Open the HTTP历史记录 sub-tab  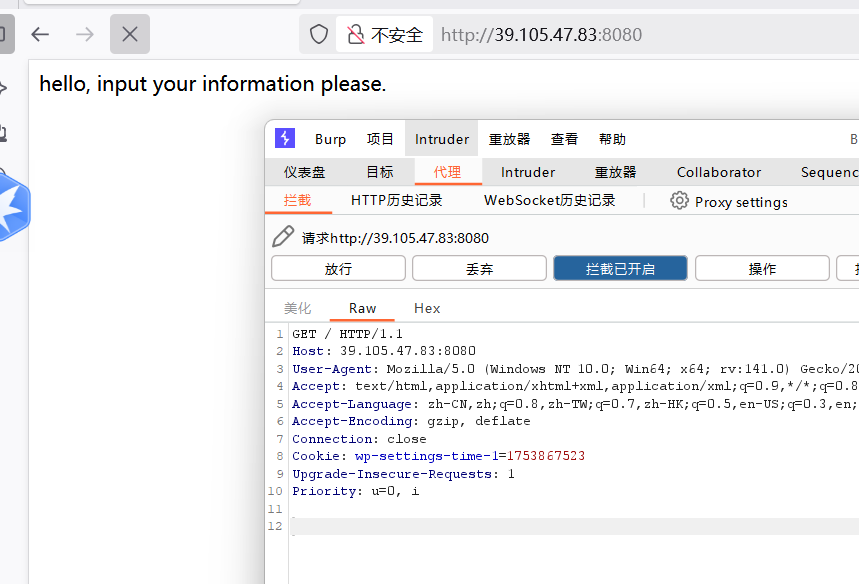pyautogui.click(x=396, y=201)
